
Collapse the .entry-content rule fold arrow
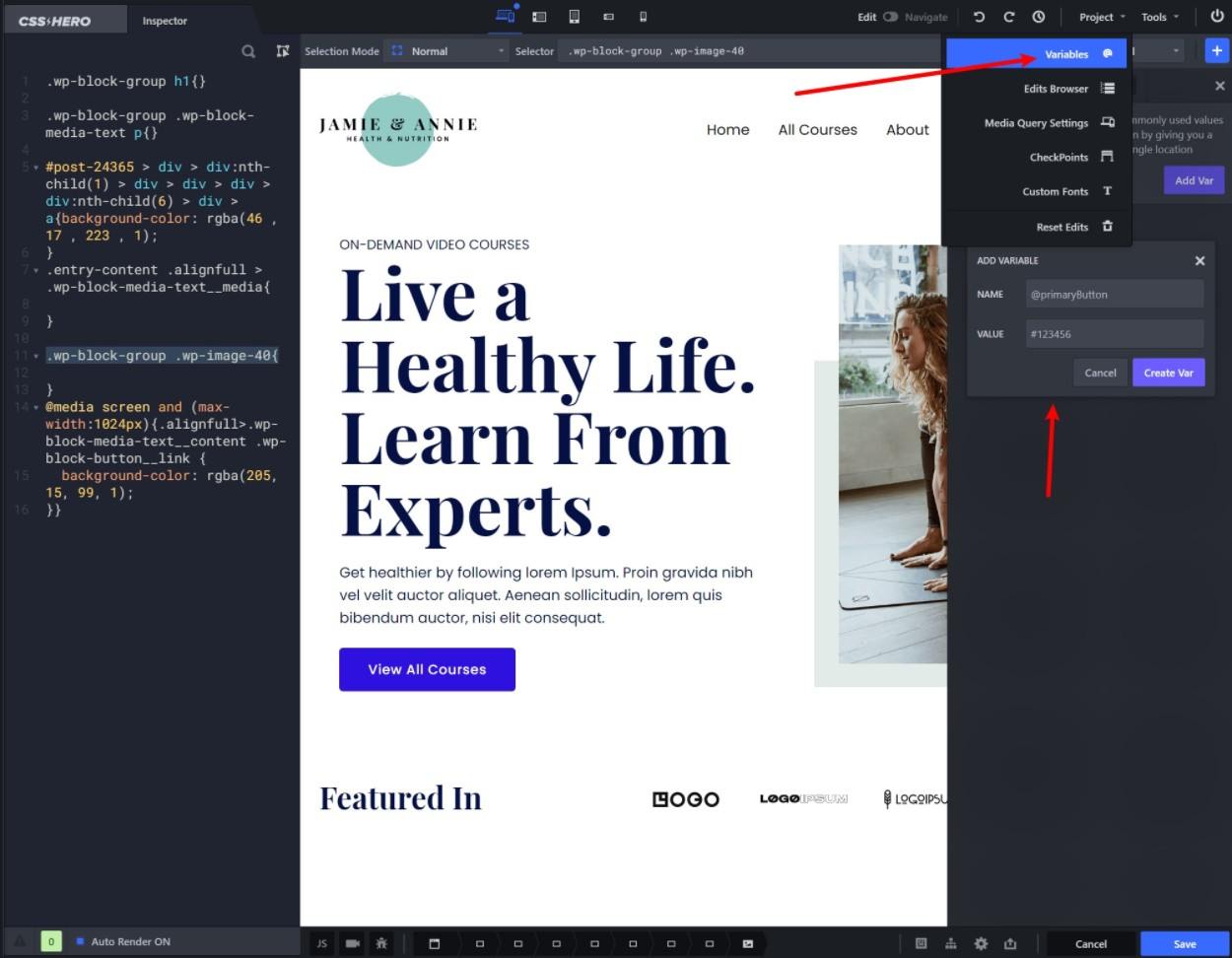click(x=36, y=270)
